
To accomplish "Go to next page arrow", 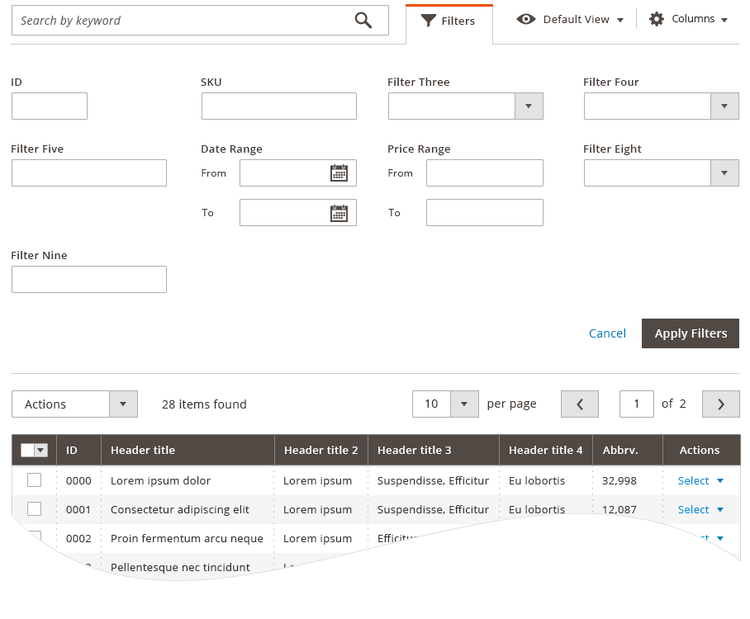I will (720, 404).
